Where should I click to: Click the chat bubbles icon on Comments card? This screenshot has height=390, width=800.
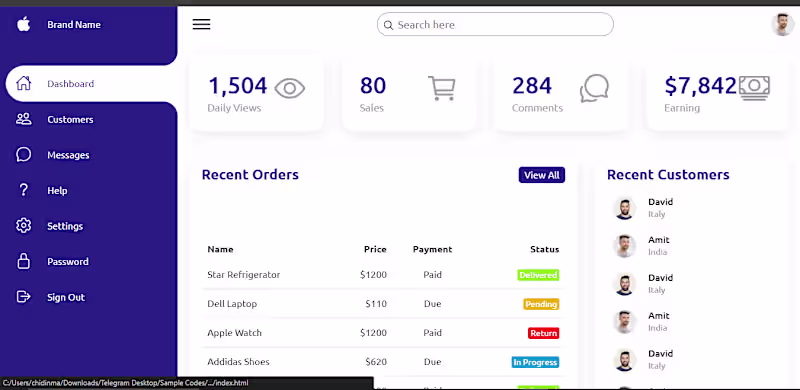[x=594, y=88]
